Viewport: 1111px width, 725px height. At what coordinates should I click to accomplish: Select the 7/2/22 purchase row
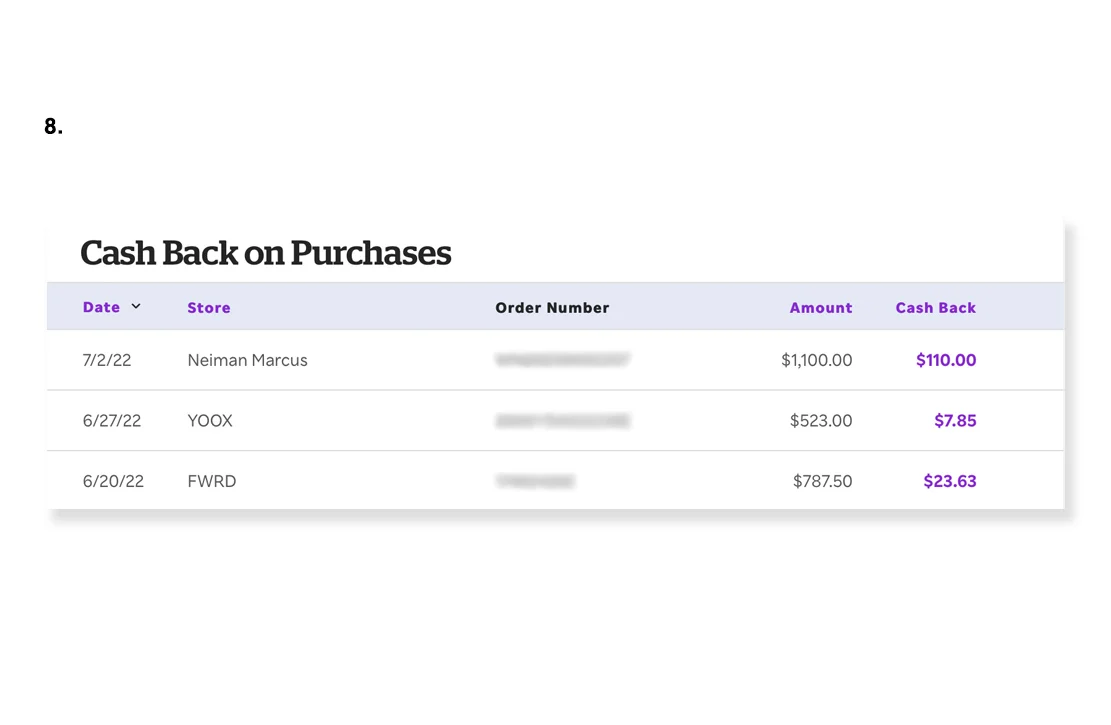coord(107,360)
